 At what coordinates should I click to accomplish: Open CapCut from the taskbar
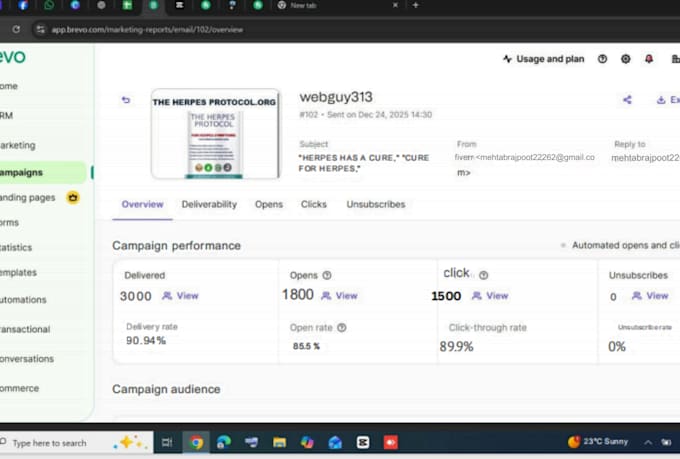(x=363, y=443)
